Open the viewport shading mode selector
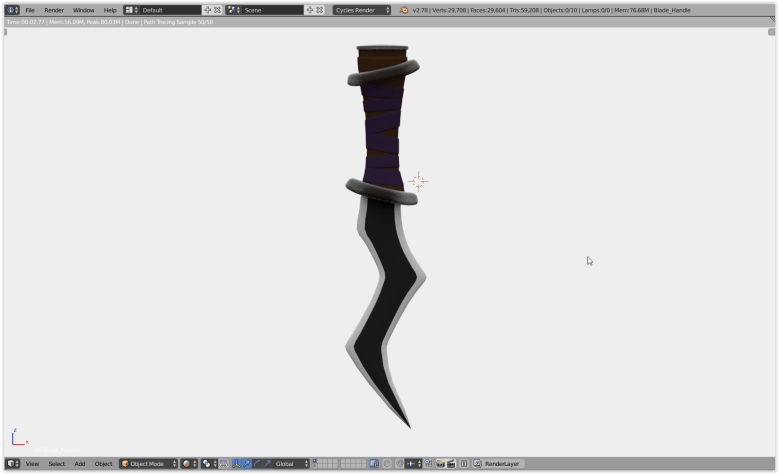Screen dimensions: 779x474 tap(188, 464)
